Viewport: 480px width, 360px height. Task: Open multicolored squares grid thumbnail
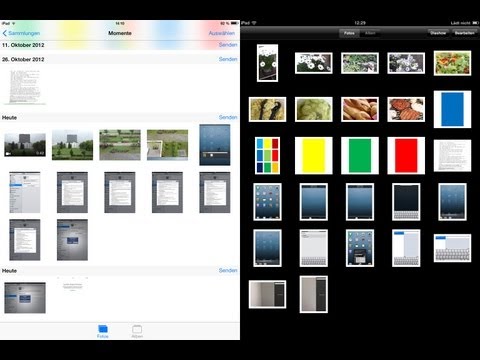tap(267, 156)
